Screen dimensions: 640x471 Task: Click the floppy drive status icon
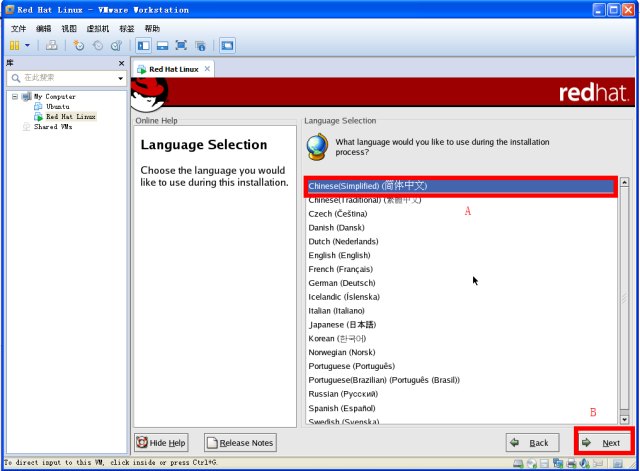[x=544, y=464]
